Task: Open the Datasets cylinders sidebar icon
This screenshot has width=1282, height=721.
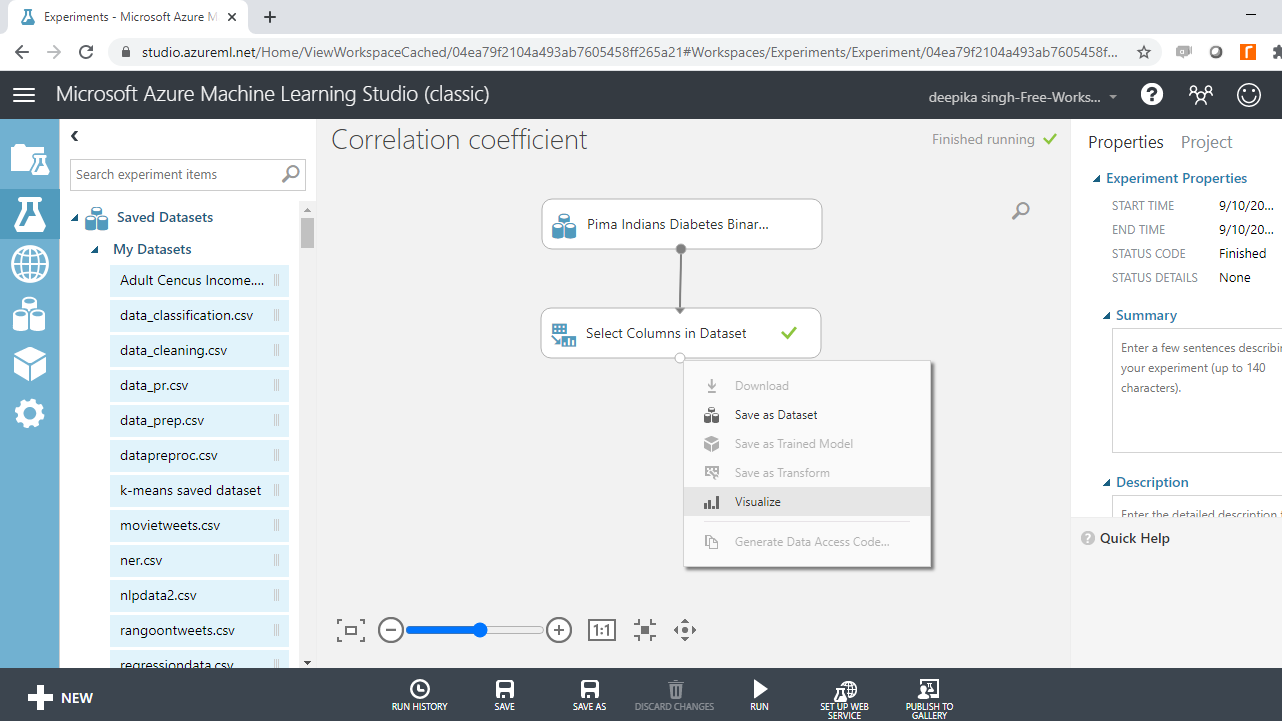Action: click(x=29, y=315)
